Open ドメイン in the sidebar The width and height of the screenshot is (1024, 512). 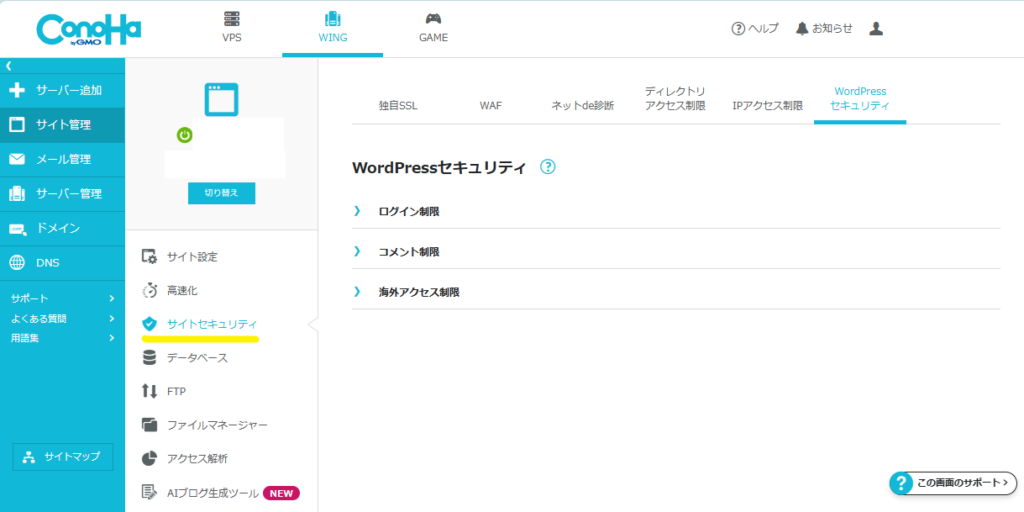[x=62, y=229]
